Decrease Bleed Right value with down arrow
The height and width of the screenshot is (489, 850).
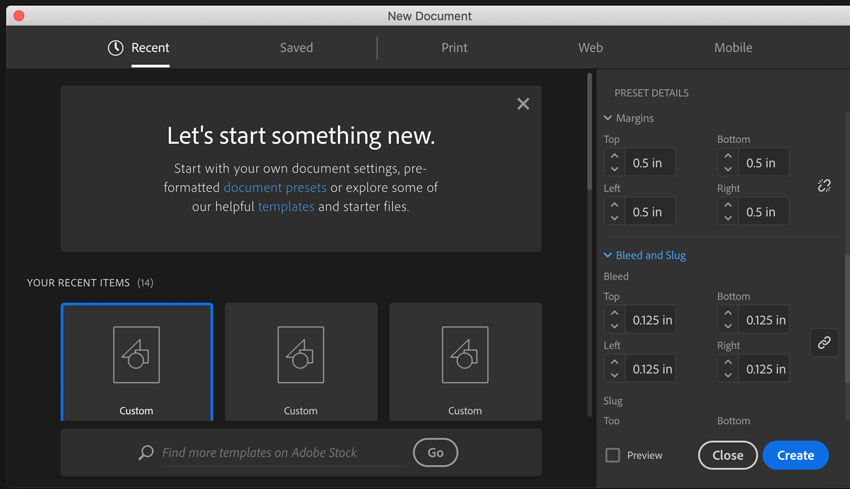pyautogui.click(x=728, y=375)
